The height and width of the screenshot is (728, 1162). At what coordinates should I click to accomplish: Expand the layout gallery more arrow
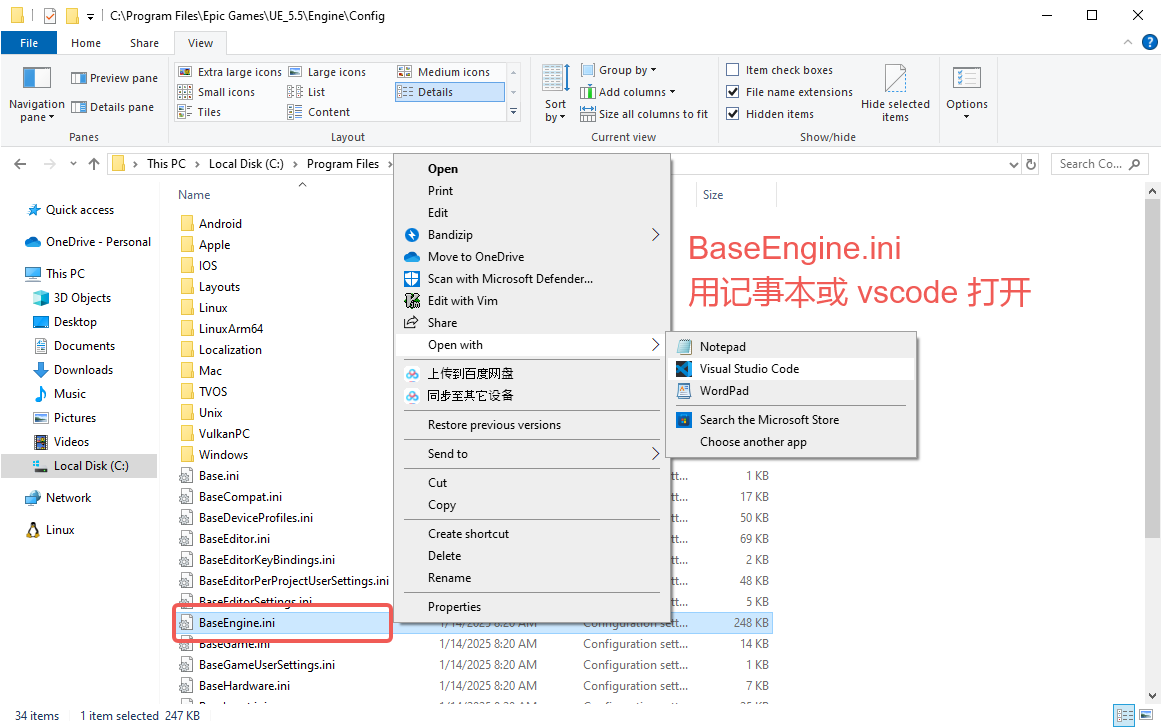click(x=514, y=112)
